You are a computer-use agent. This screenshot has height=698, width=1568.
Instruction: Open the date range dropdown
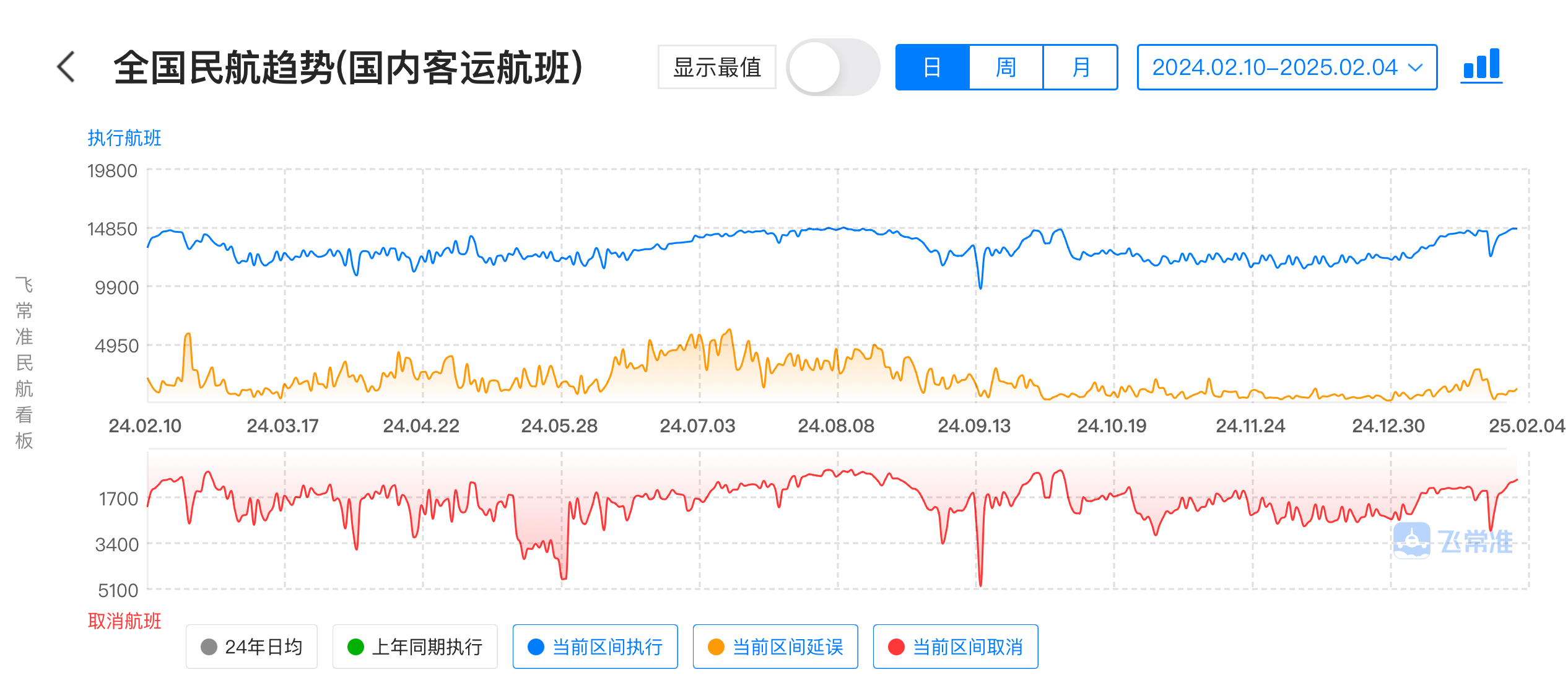point(1274,67)
